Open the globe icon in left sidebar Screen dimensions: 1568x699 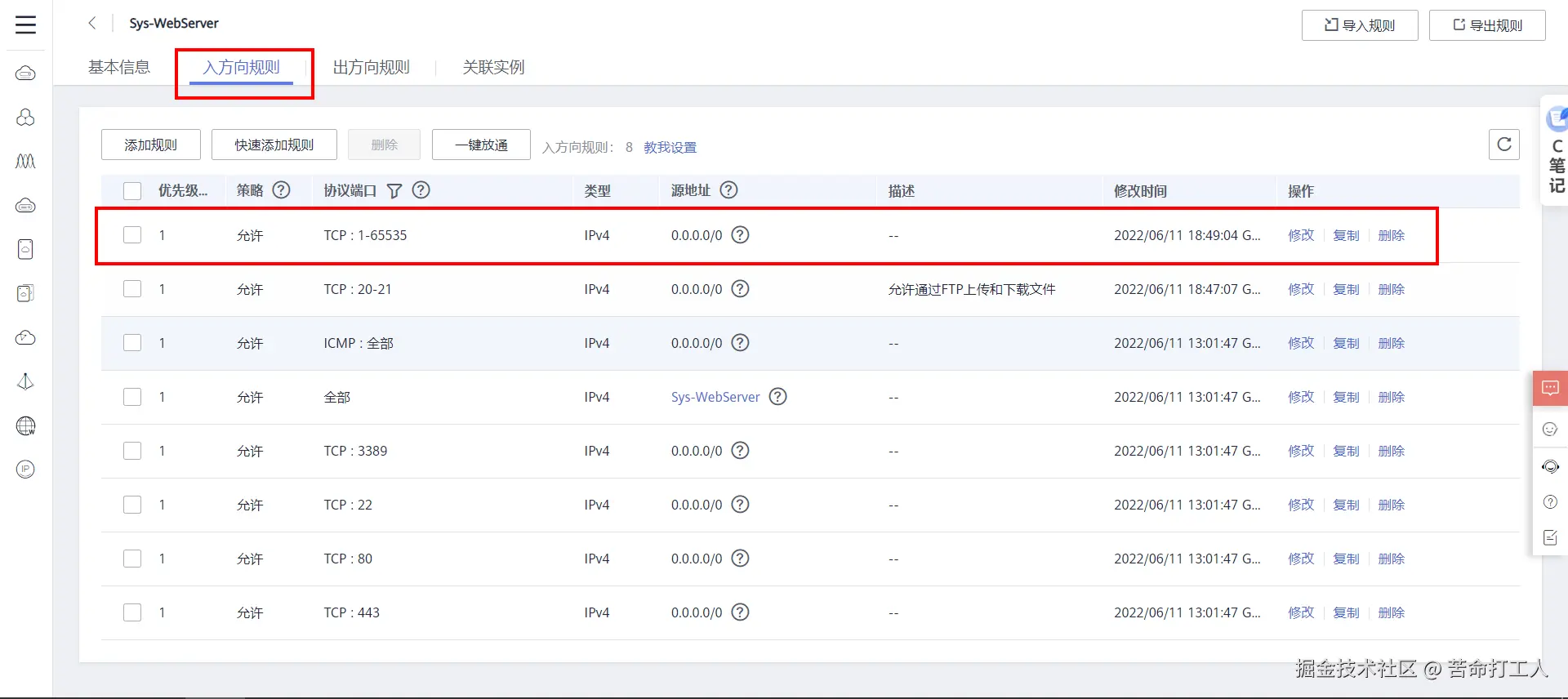tap(26, 425)
